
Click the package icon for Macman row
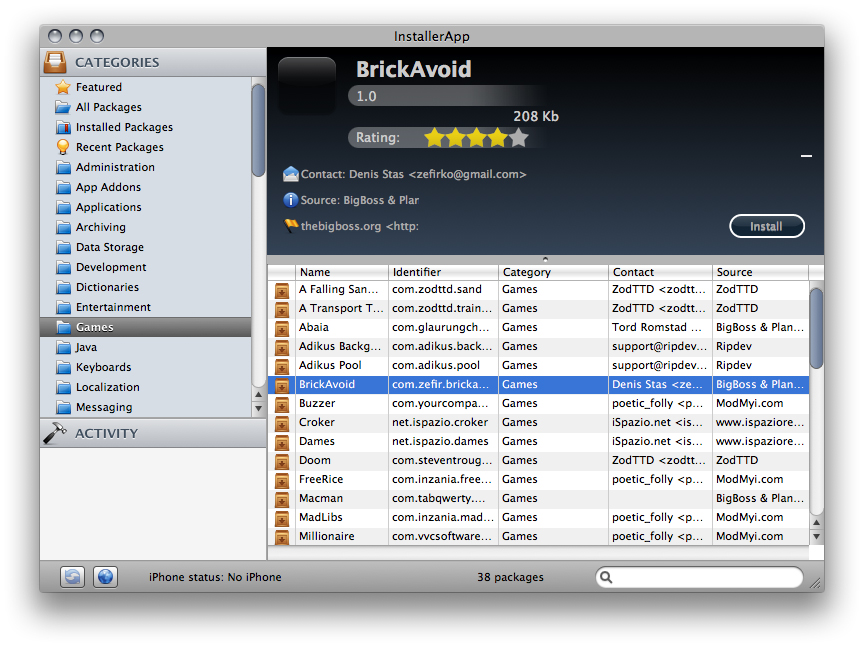[x=282, y=499]
